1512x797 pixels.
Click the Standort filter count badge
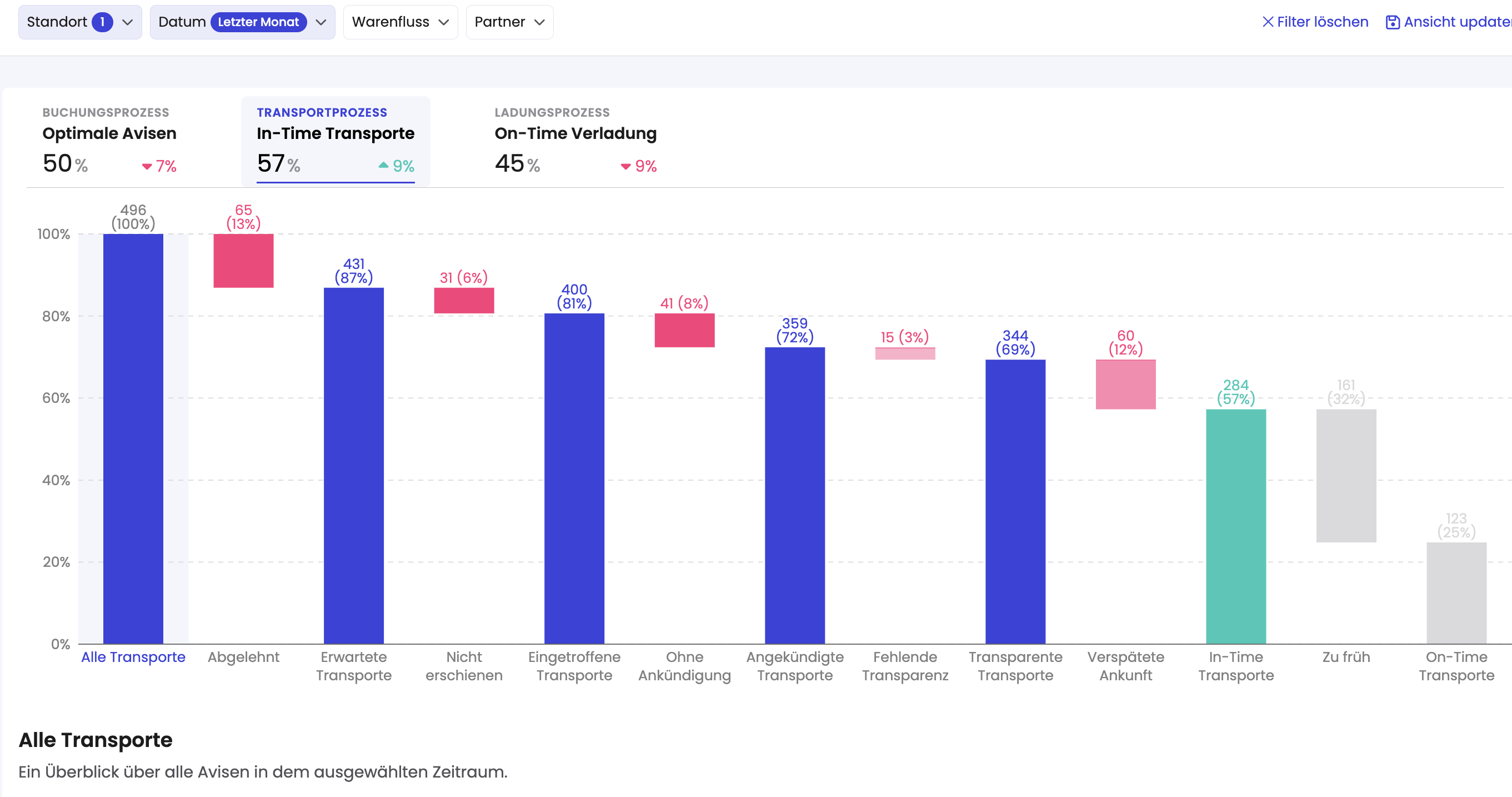point(102,22)
